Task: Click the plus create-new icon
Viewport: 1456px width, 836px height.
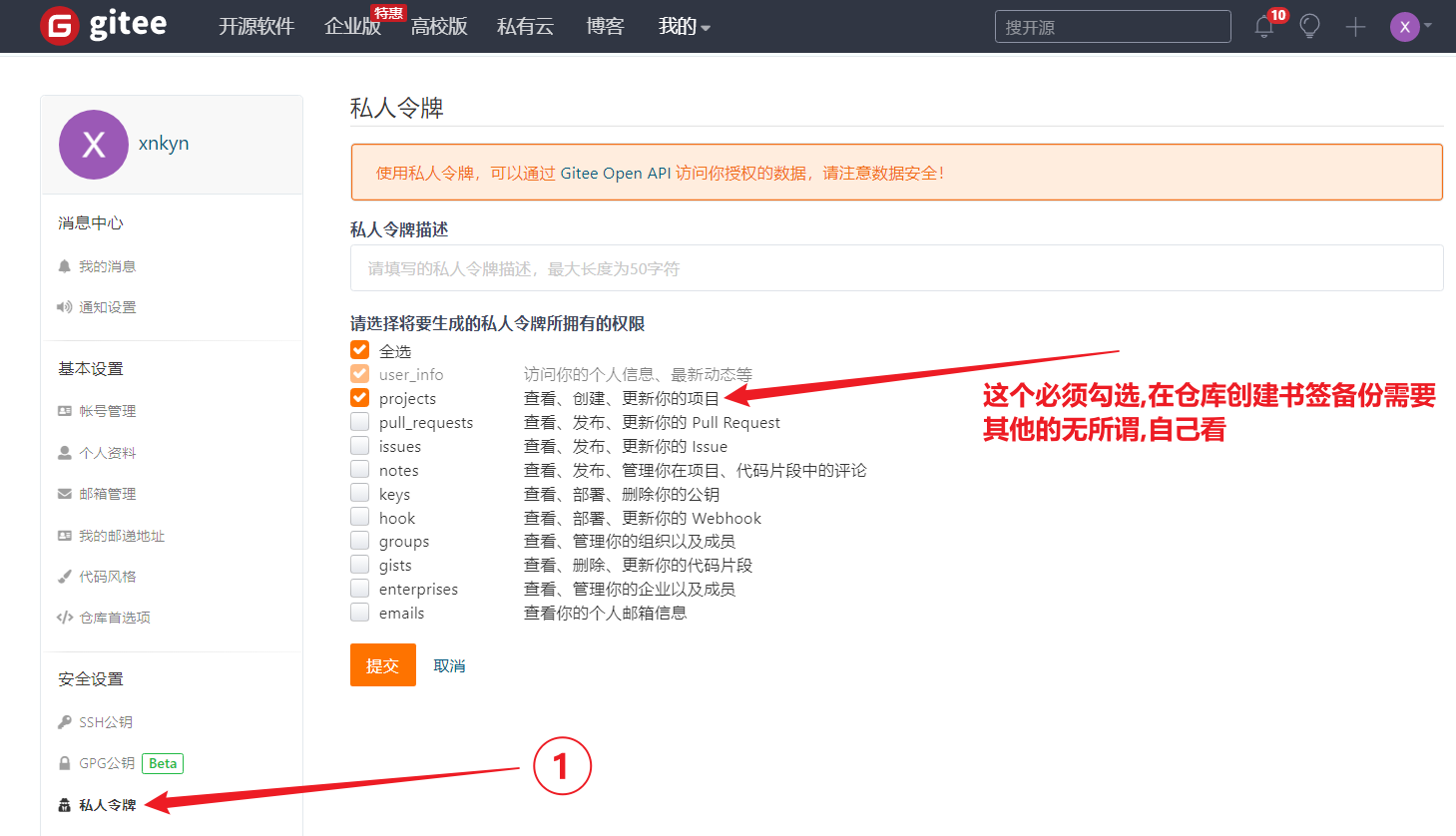Action: coord(1354,28)
